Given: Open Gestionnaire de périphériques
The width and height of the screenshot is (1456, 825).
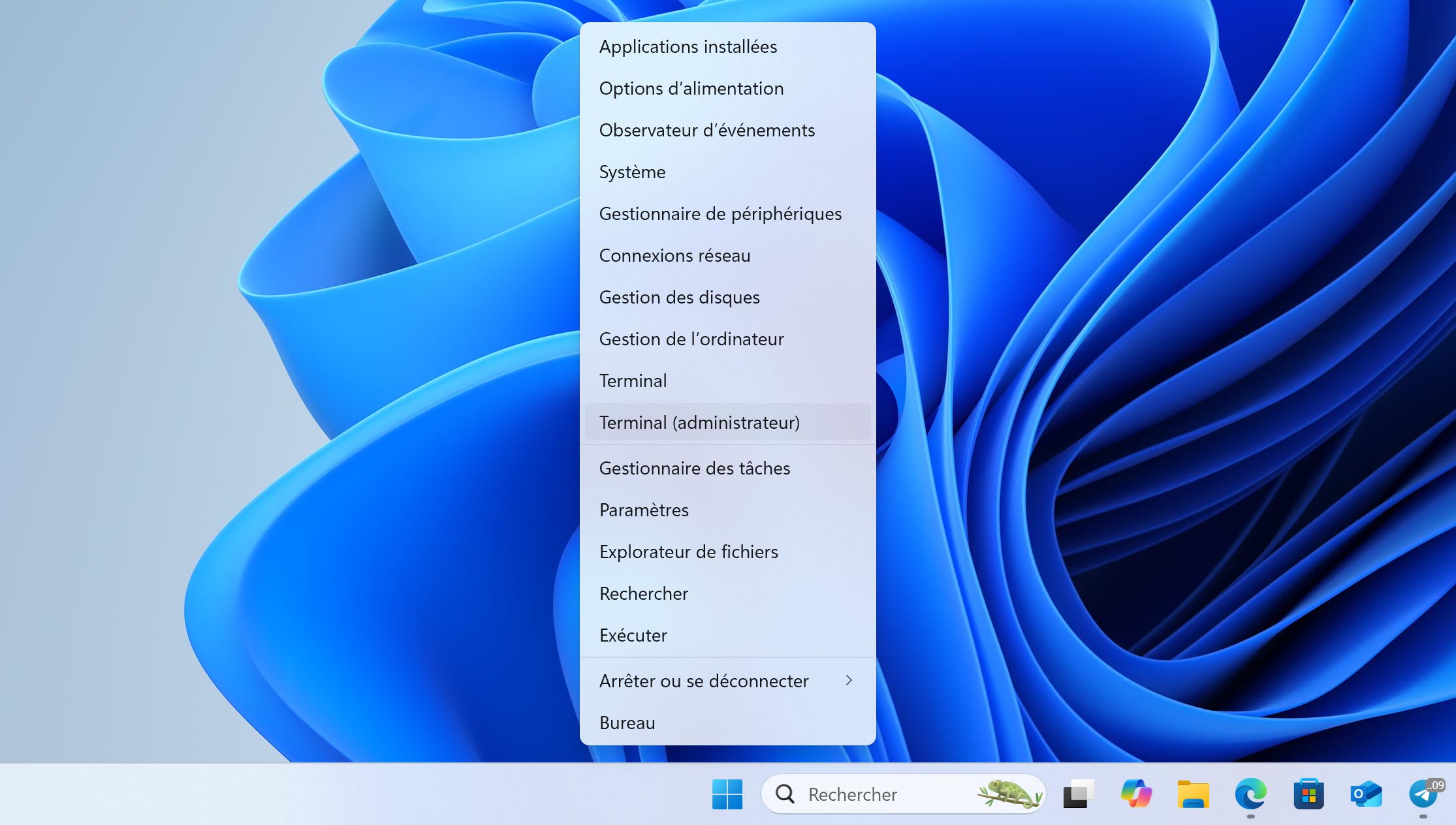Looking at the screenshot, I should pos(720,213).
